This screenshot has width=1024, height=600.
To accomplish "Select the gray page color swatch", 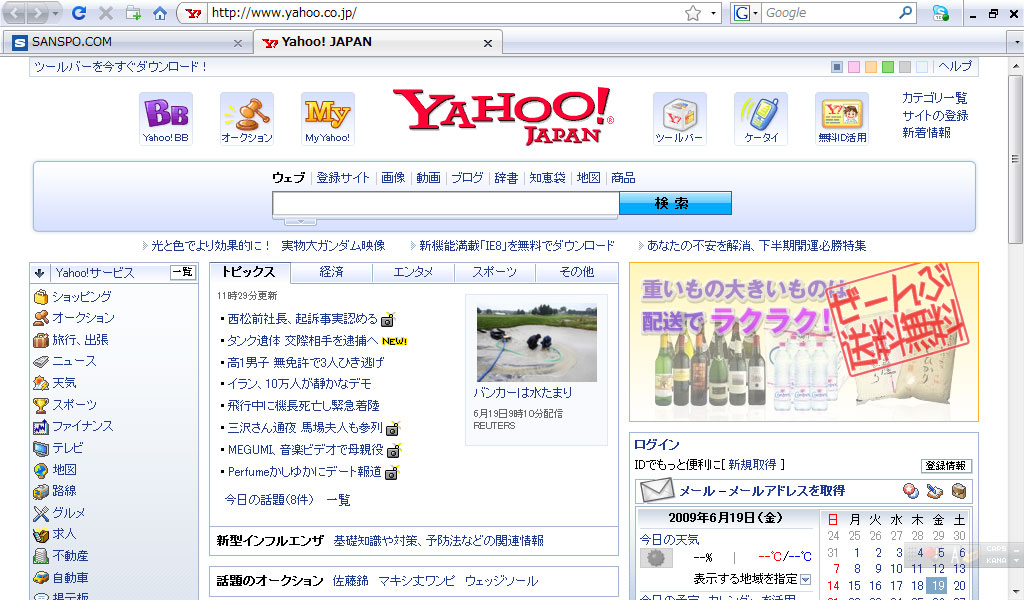I will [904, 67].
